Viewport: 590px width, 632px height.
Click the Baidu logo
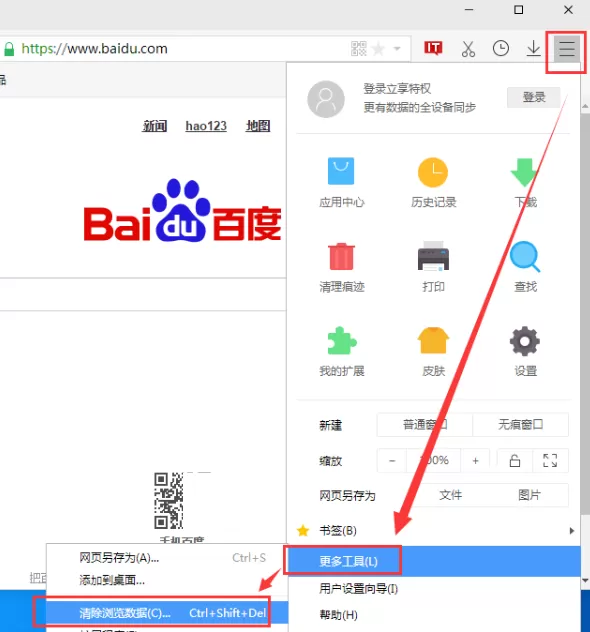point(182,210)
